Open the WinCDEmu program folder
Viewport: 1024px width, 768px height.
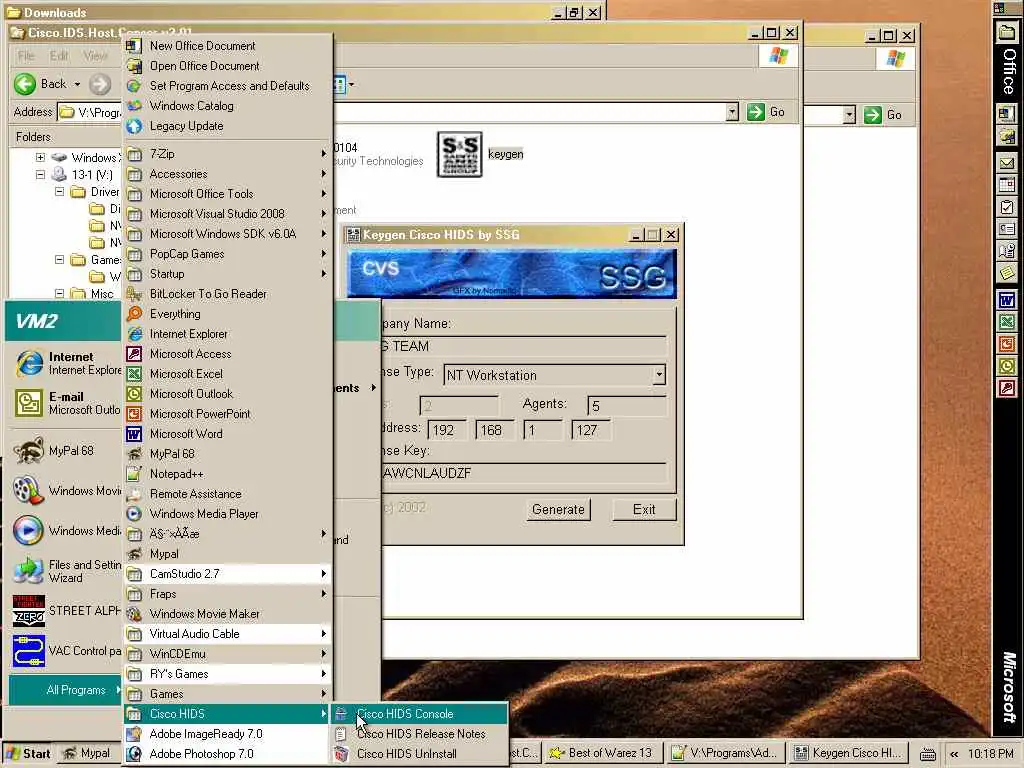(227, 654)
